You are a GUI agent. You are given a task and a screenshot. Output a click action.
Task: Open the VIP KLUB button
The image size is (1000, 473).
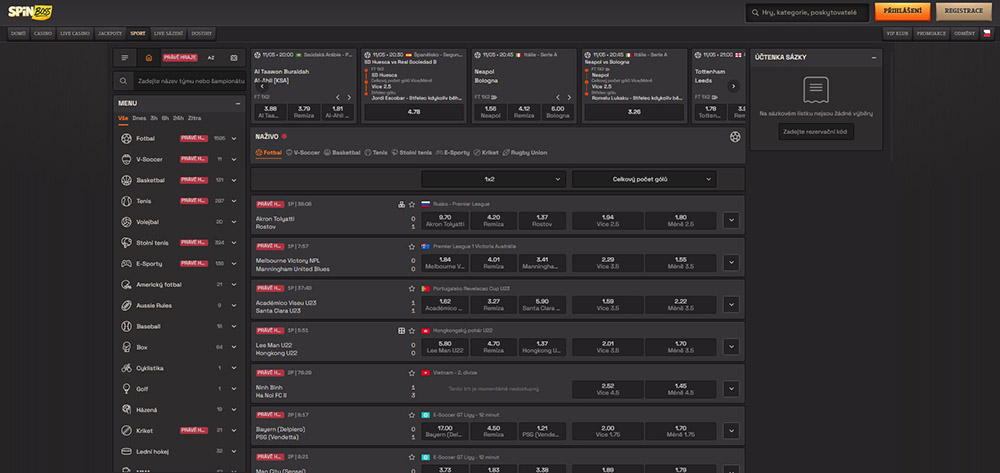pyautogui.click(x=897, y=33)
